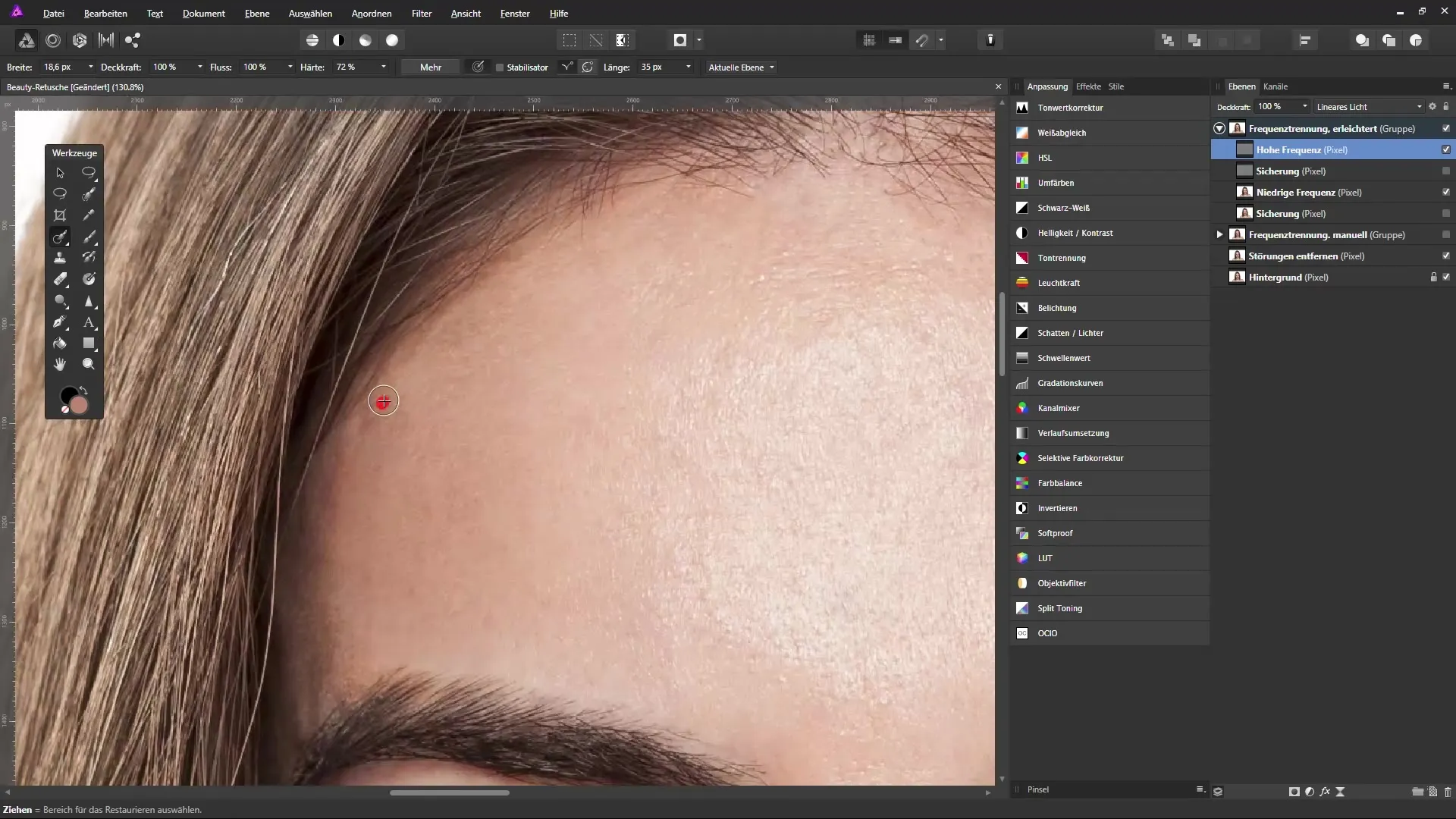Toggle visibility of Hintergrund layer
The height and width of the screenshot is (819, 1456).
tap(1446, 278)
